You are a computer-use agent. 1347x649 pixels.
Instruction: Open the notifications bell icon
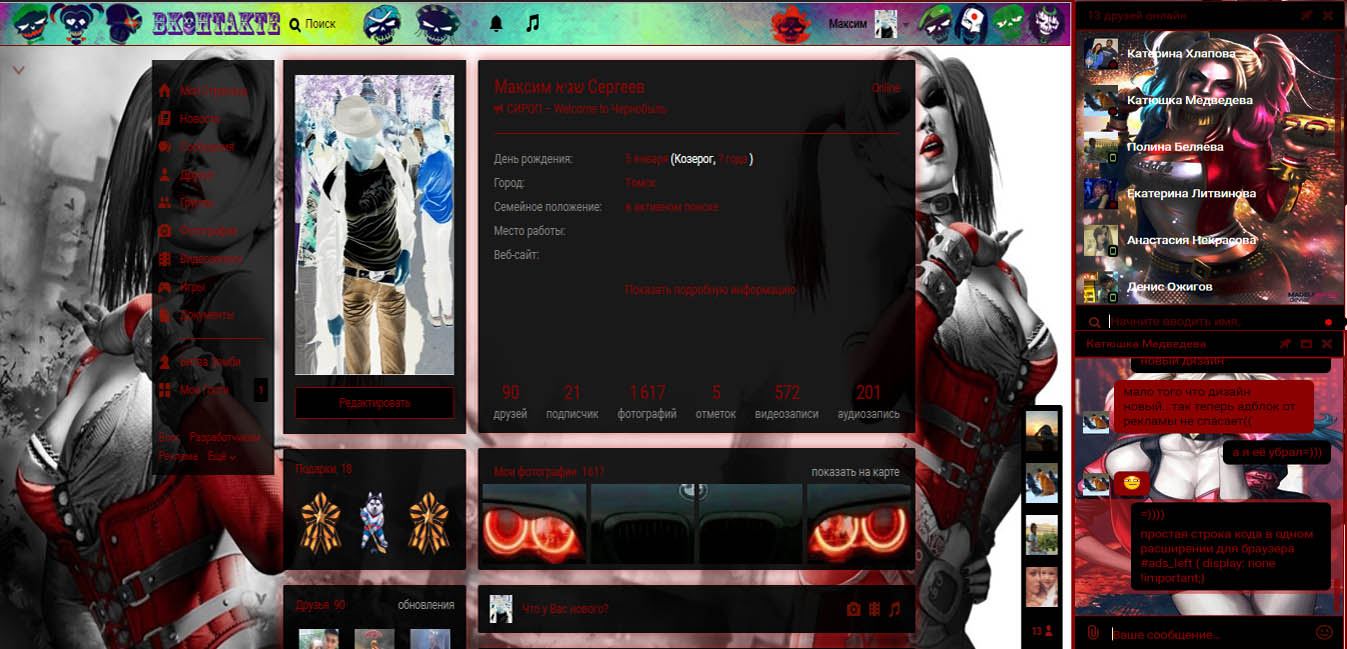tap(496, 23)
